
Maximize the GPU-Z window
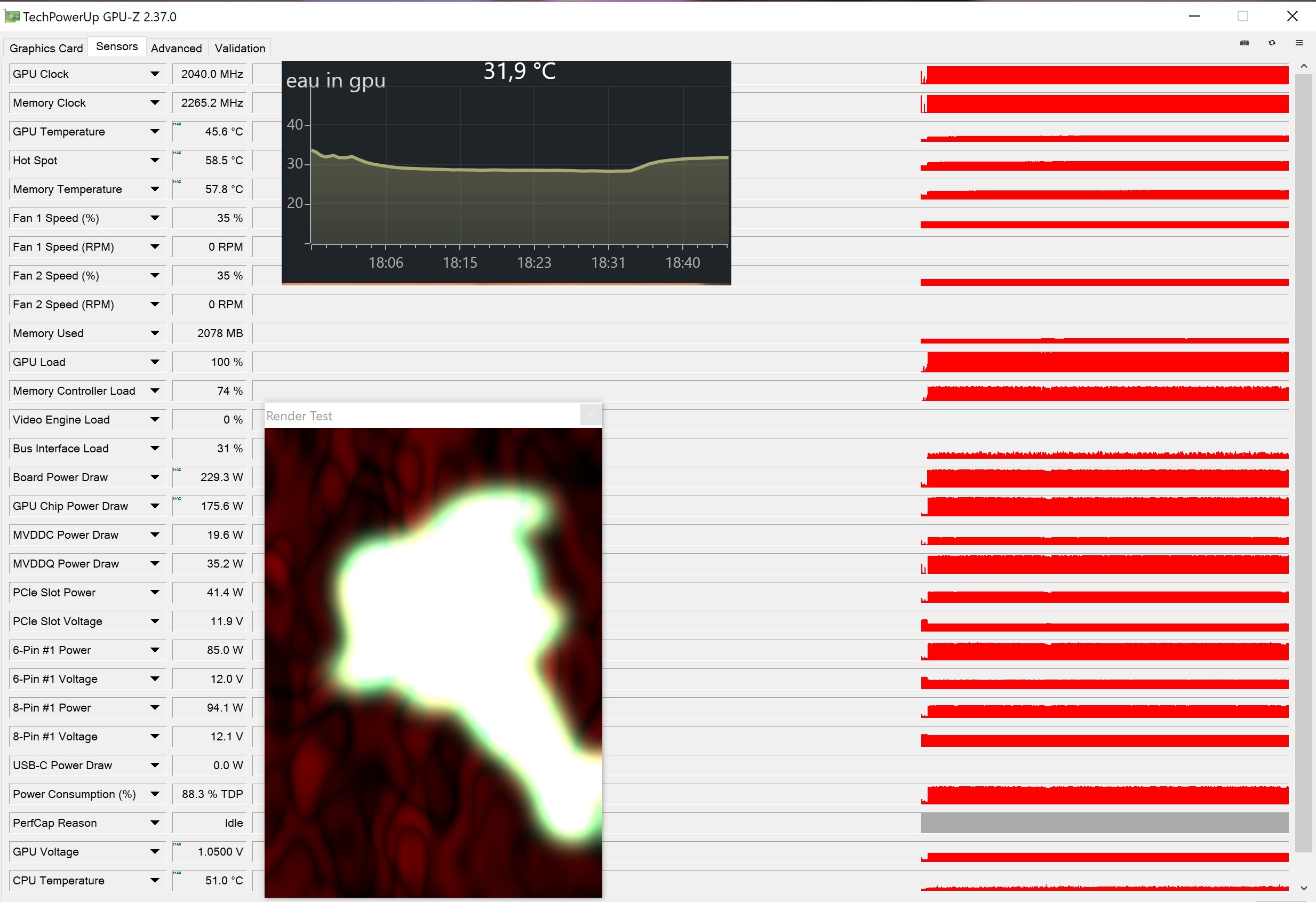tap(1242, 17)
